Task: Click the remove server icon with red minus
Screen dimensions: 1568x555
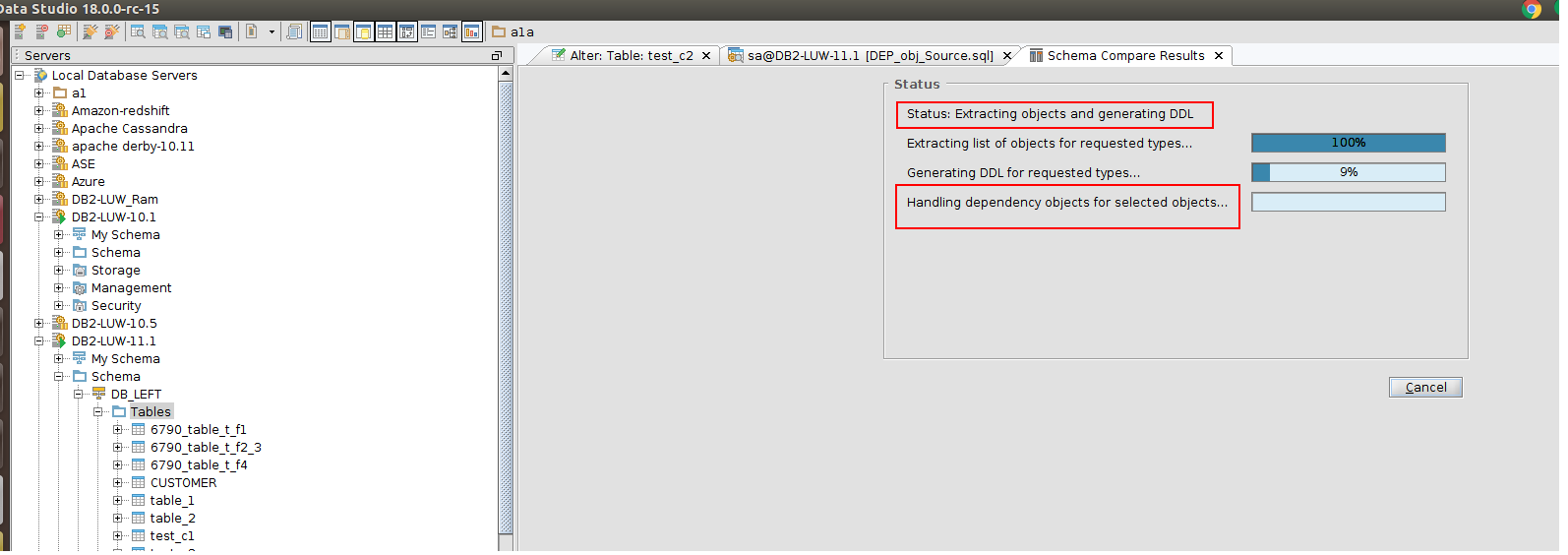Action: pyautogui.click(x=41, y=31)
